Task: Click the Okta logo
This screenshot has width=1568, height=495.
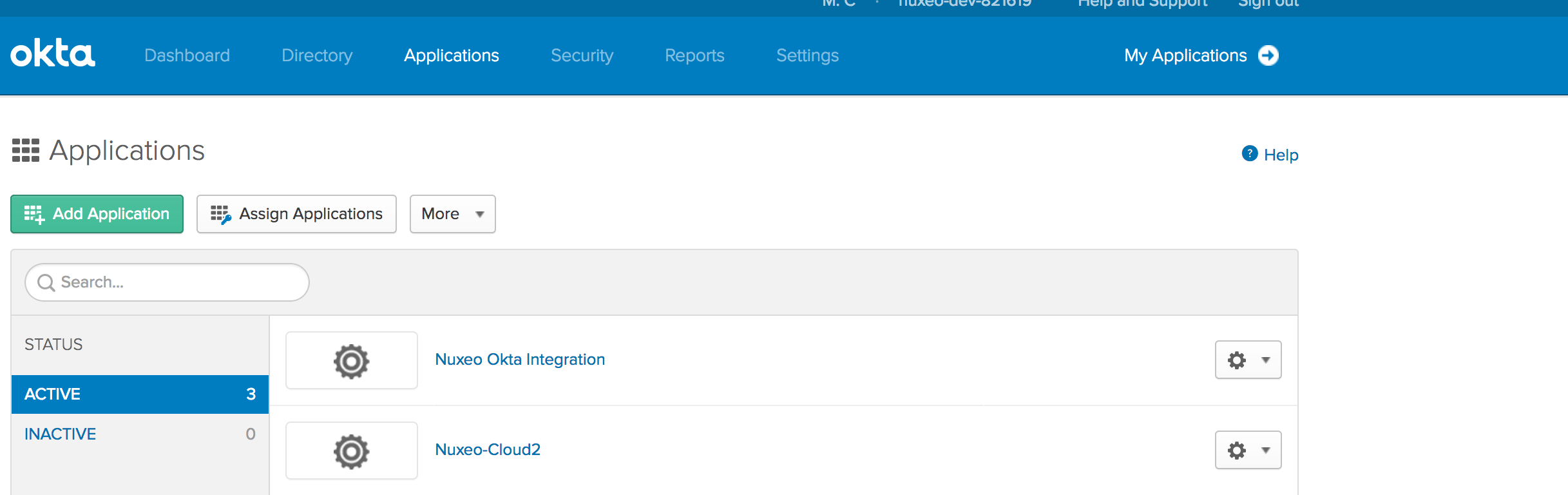Action: pyautogui.click(x=53, y=53)
